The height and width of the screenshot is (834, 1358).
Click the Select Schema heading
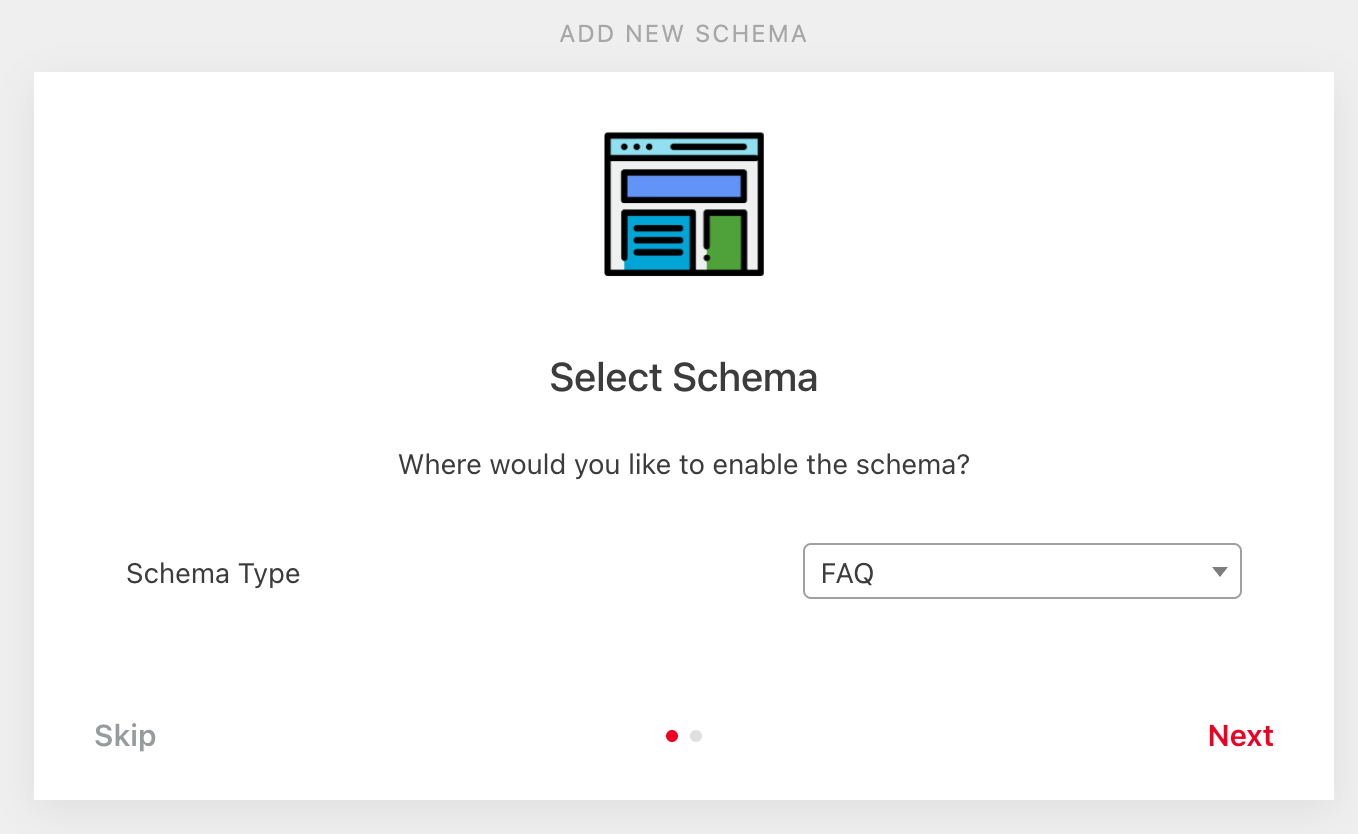point(684,378)
